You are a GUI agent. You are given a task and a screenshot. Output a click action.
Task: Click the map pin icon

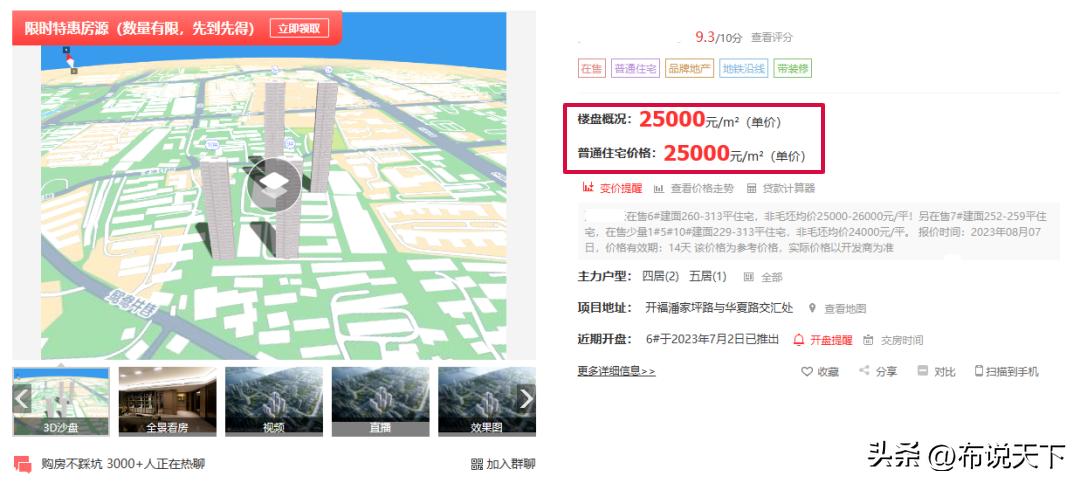coord(812,309)
